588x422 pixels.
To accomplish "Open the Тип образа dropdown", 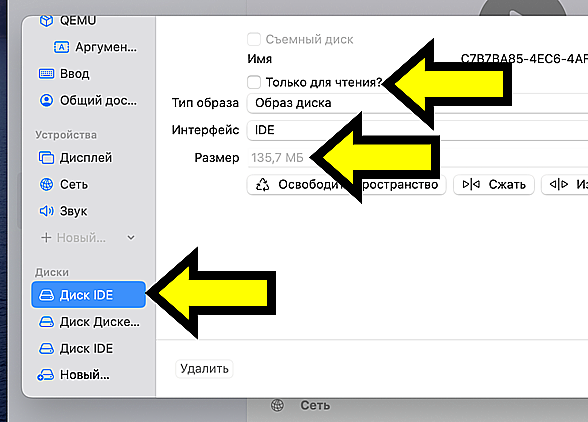I will pos(417,103).
